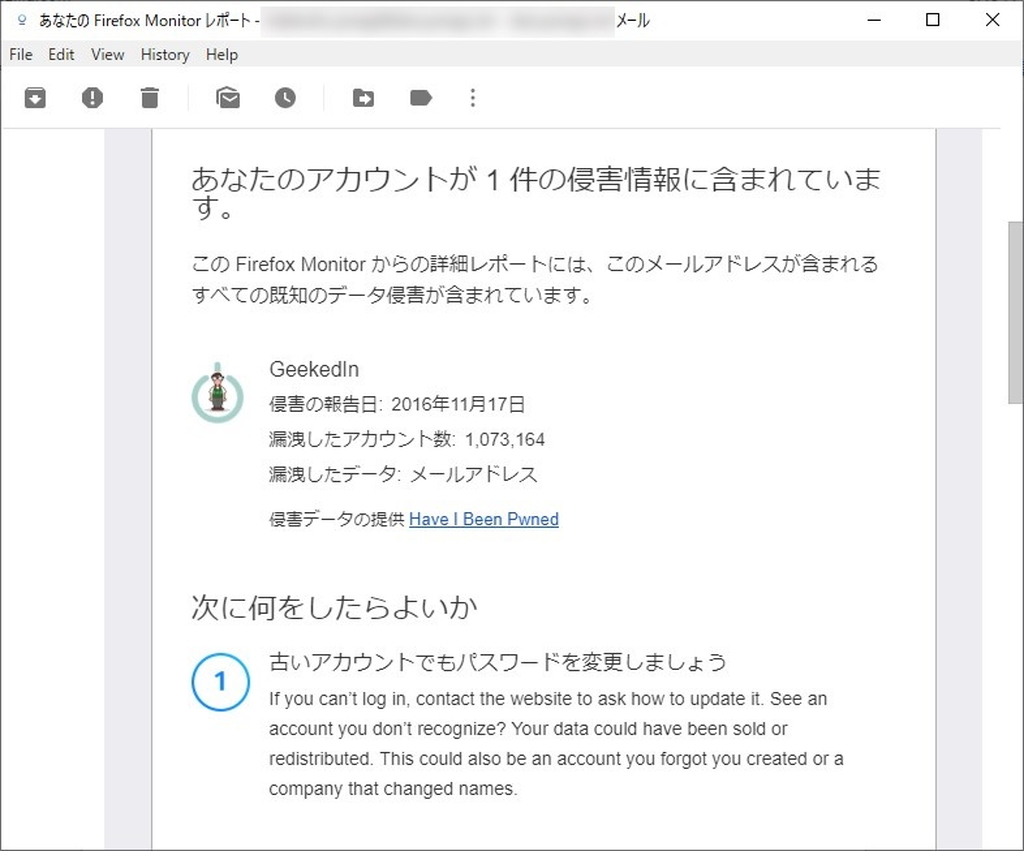The image size is (1024, 851).
Task: Mark the email as unread
Action: 228,97
